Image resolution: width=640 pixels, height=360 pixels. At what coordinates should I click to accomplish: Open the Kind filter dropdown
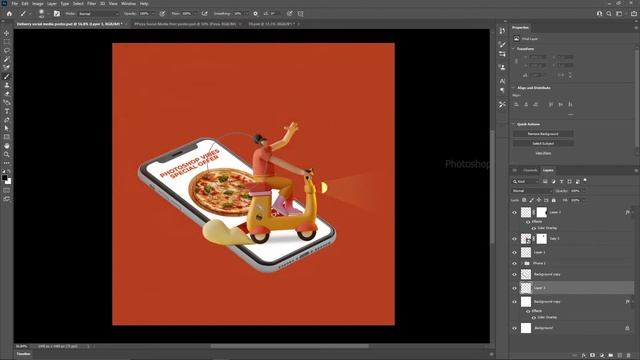pyautogui.click(x=526, y=182)
